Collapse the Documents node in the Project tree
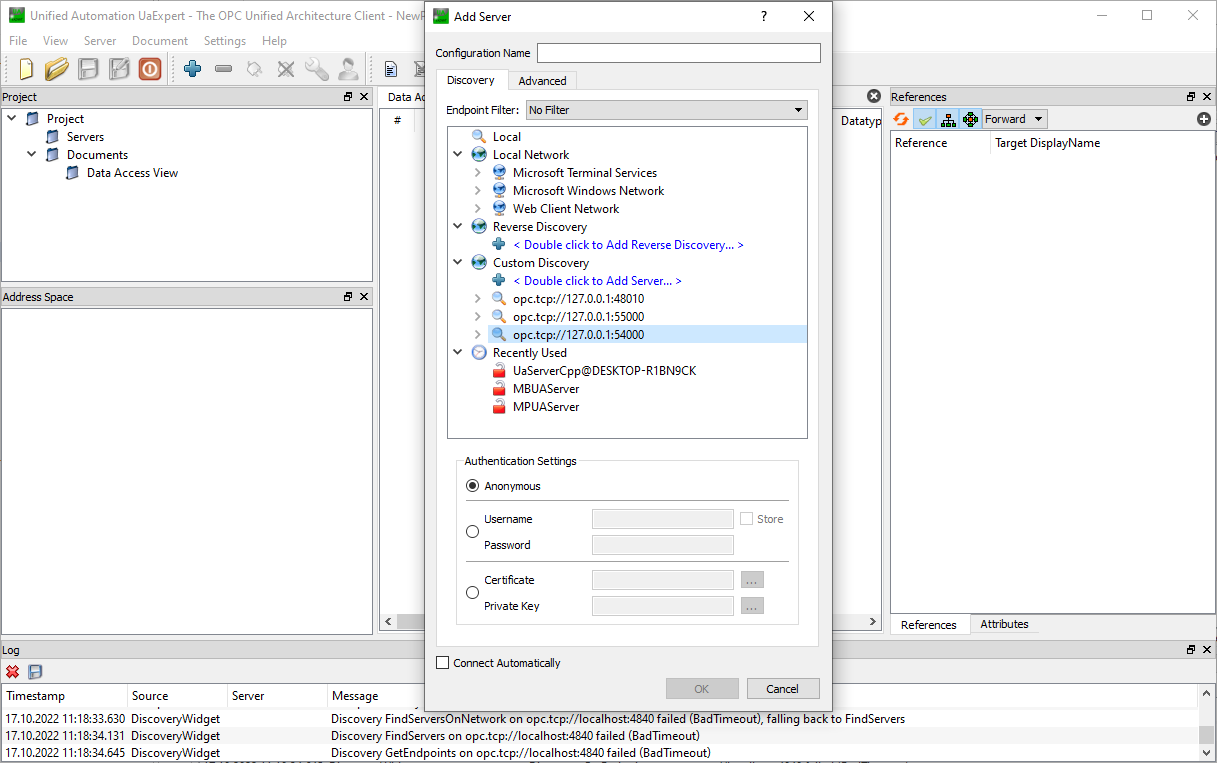The height and width of the screenshot is (763, 1217). click(x=32, y=155)
